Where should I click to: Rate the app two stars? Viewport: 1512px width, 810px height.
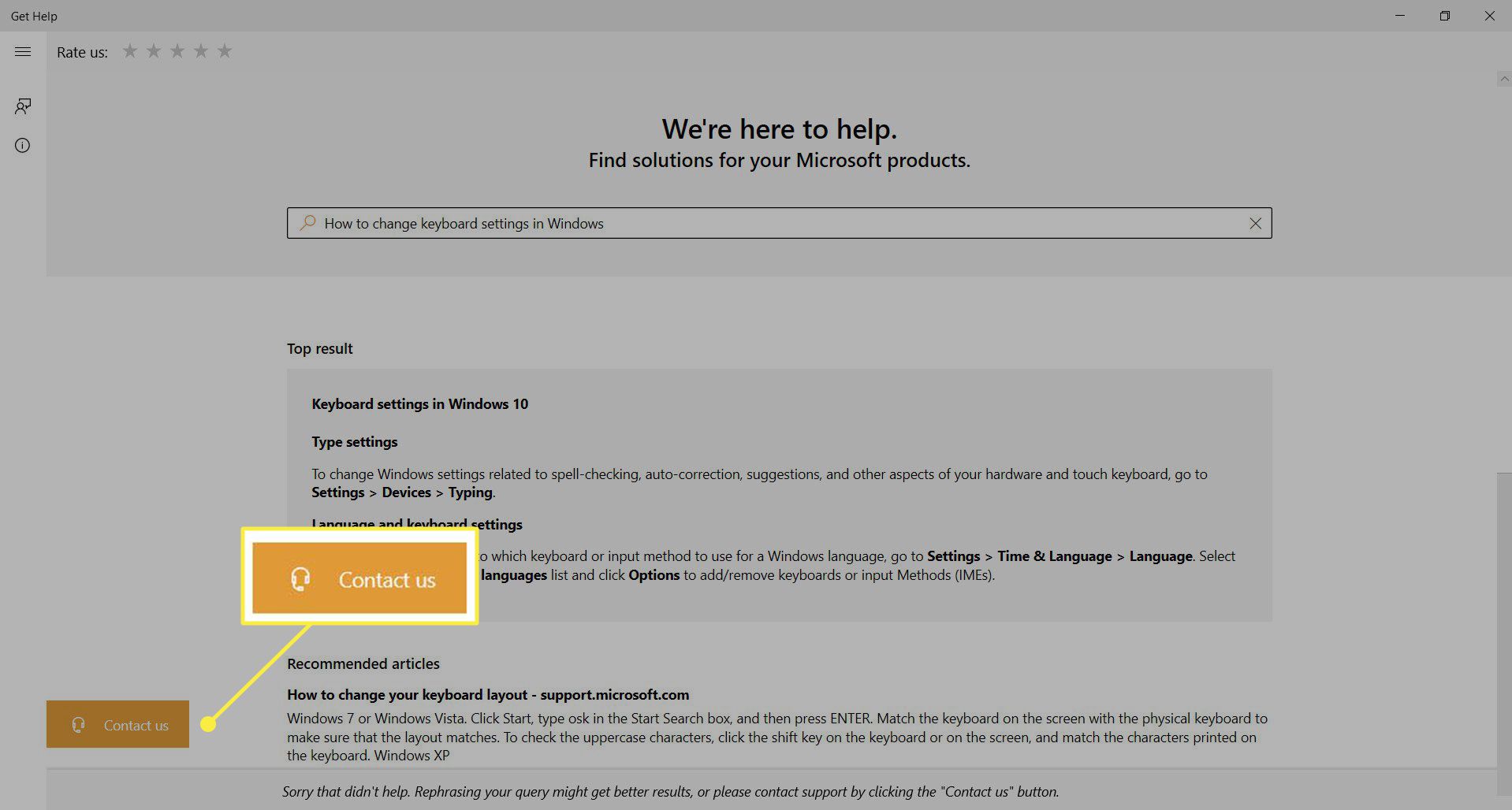pos(154,51)
